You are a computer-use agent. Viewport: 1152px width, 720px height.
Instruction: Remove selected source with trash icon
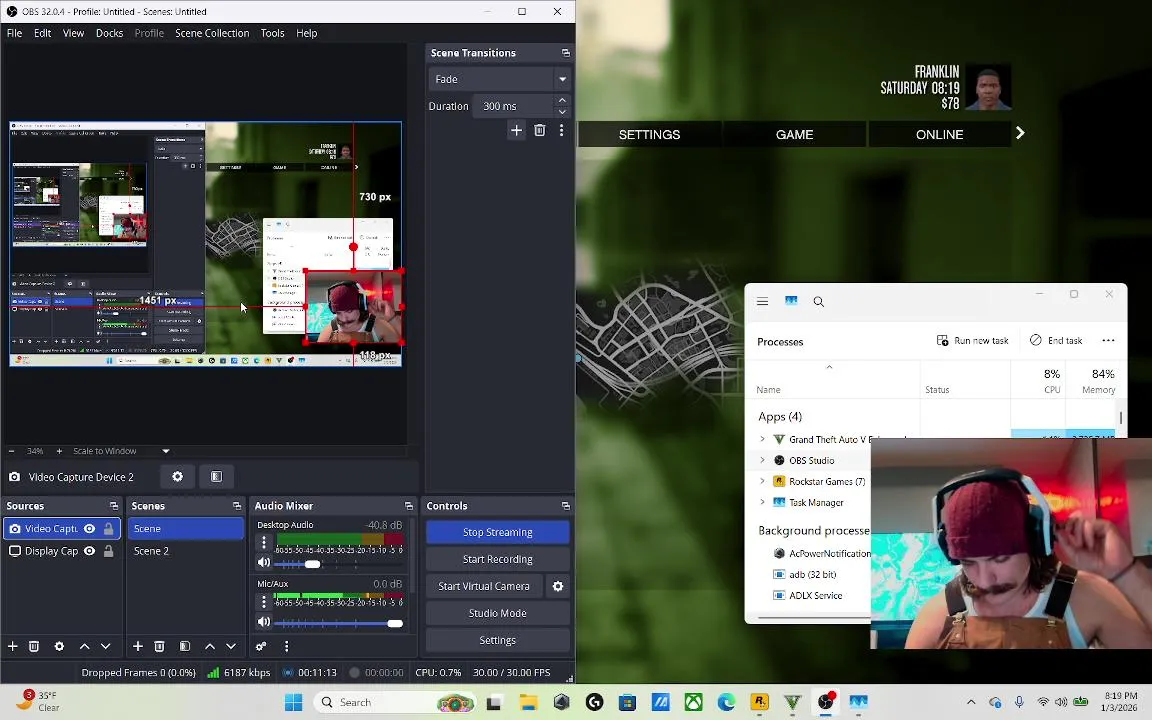point(34,647)
